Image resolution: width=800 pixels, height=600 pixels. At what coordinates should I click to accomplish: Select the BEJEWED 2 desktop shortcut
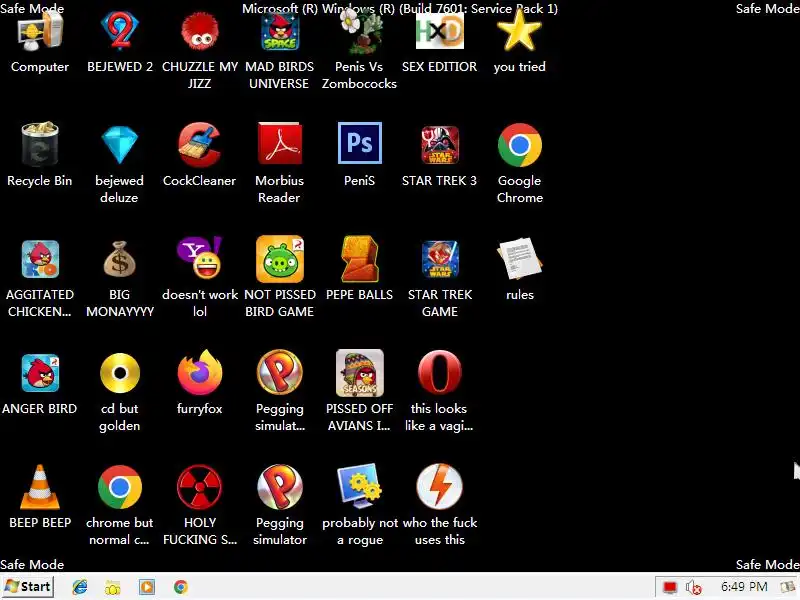tap(120, 32)
